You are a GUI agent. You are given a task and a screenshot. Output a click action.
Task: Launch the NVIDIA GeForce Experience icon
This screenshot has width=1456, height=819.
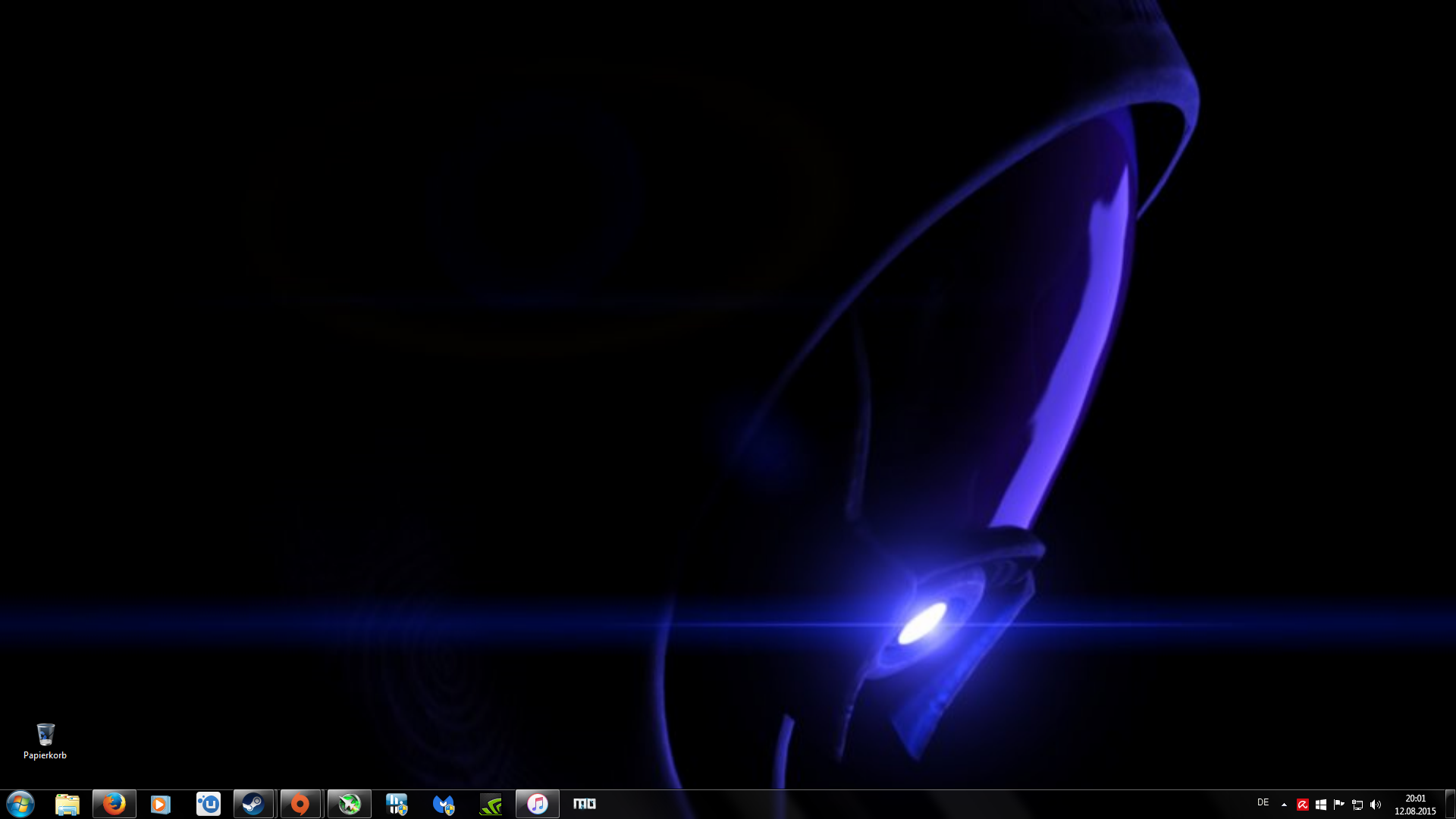pos(491,804)
